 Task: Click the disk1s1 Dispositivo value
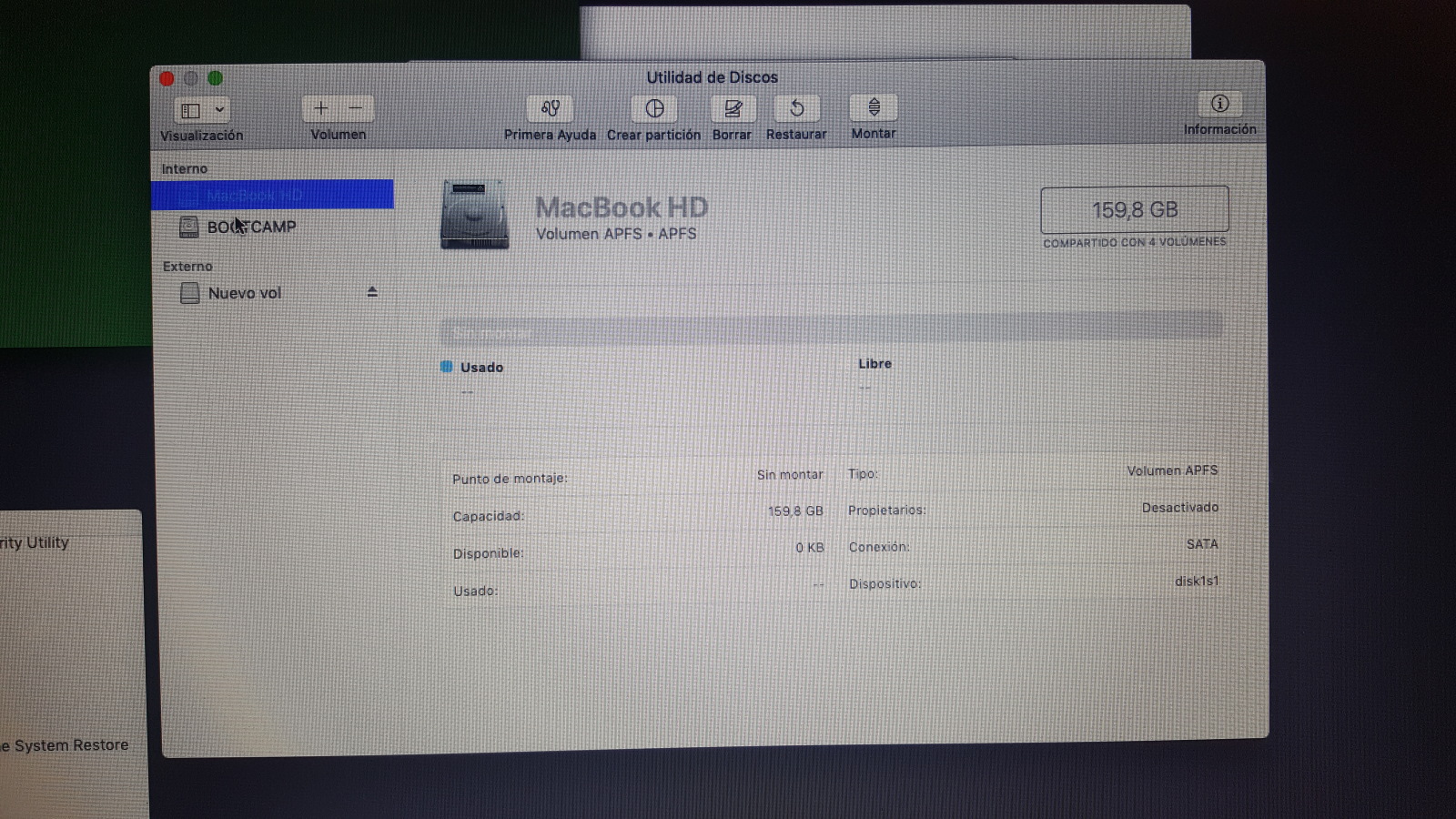point(1197,581)
